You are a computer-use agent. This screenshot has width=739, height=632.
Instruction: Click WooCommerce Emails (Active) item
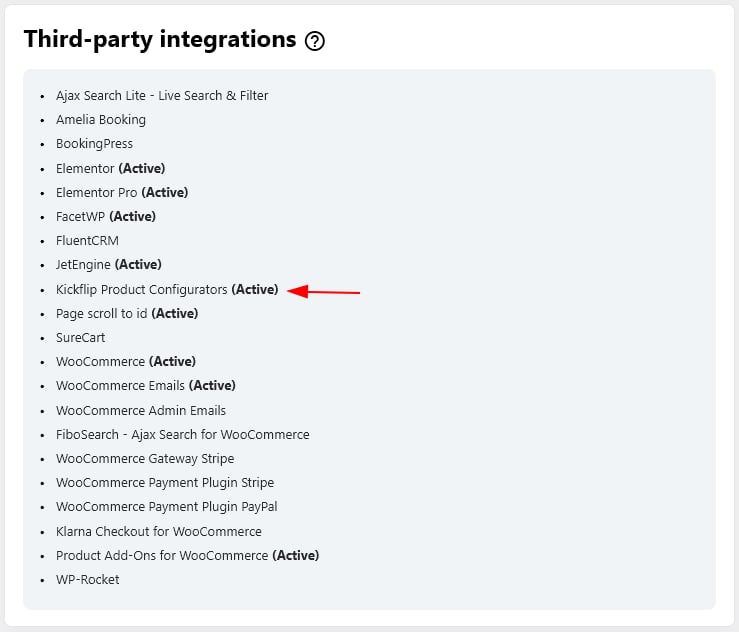[x=146, y=386]
